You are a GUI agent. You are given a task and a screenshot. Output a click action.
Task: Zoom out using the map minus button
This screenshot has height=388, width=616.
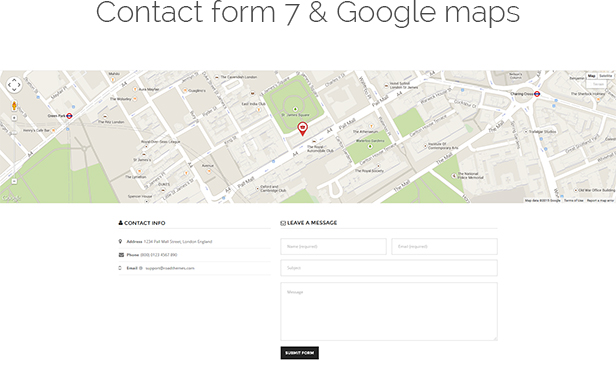14,181
